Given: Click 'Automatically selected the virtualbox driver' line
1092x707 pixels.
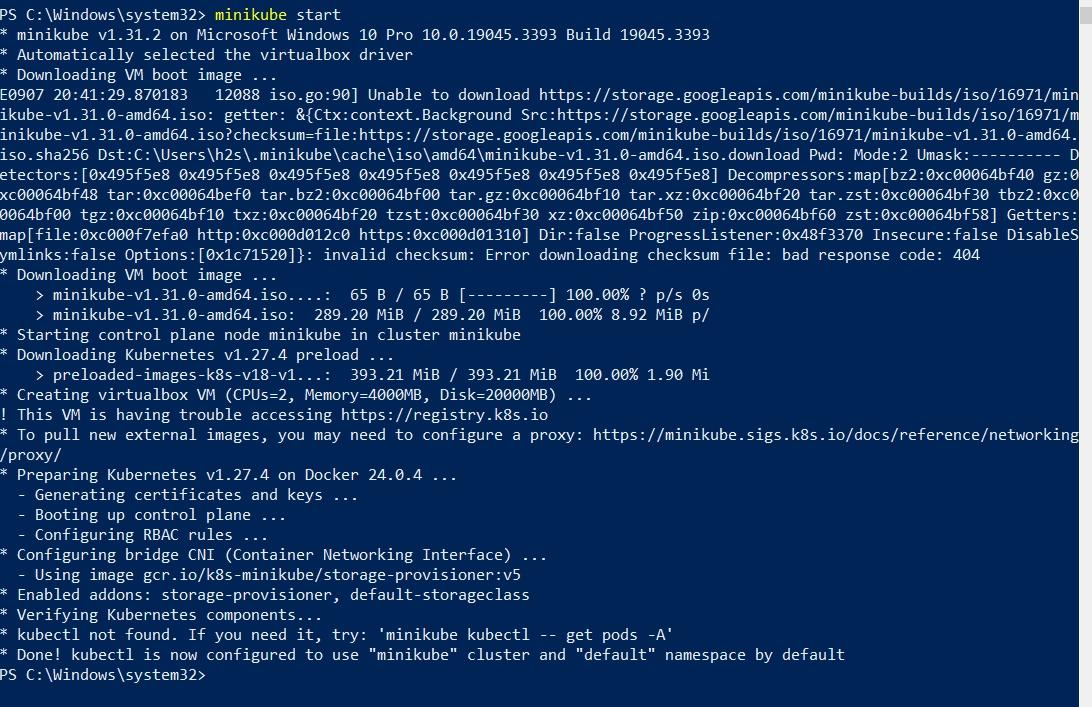Looking at the screenshot, I should 207,55.
